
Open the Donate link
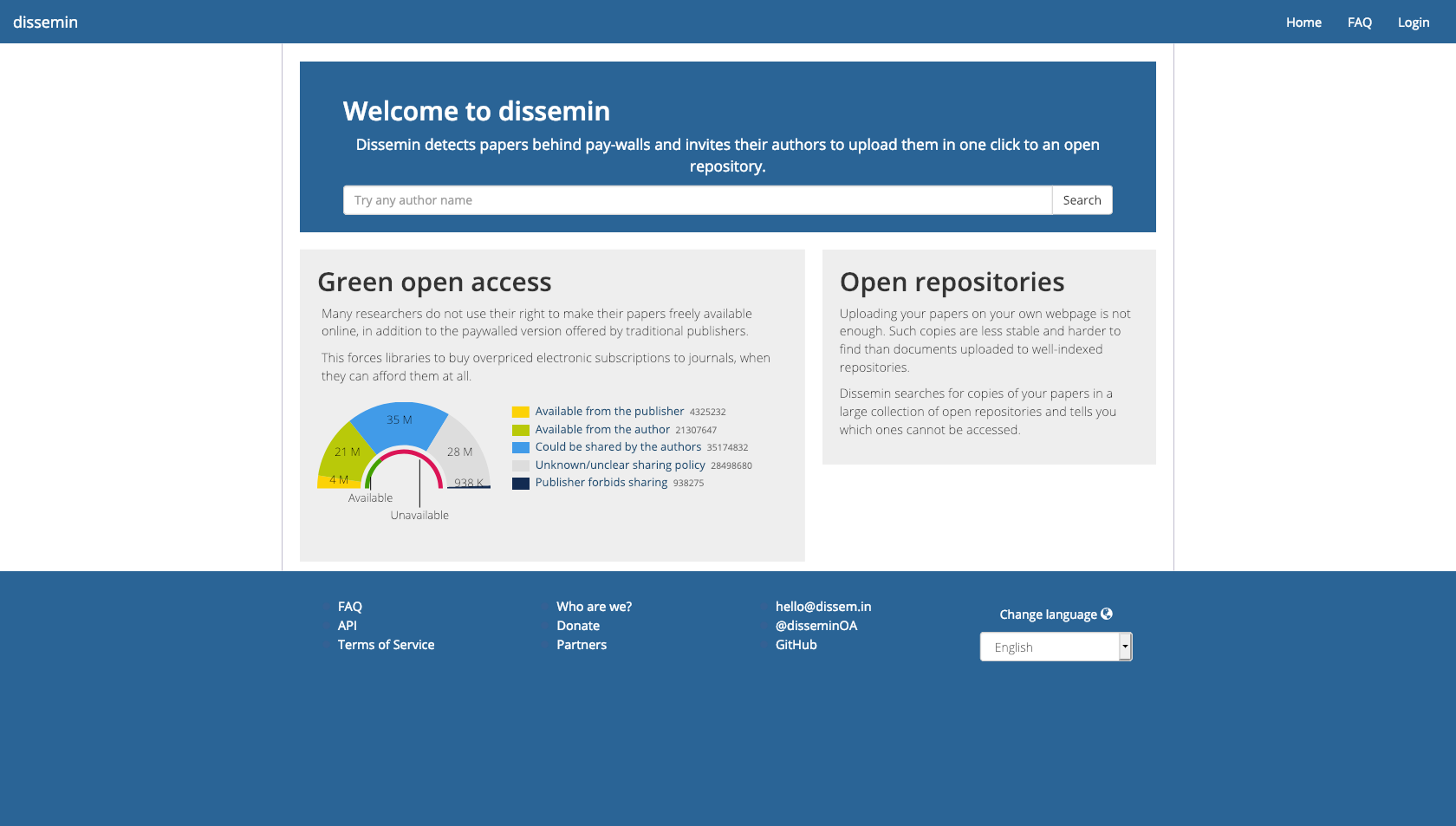point(578,626)
